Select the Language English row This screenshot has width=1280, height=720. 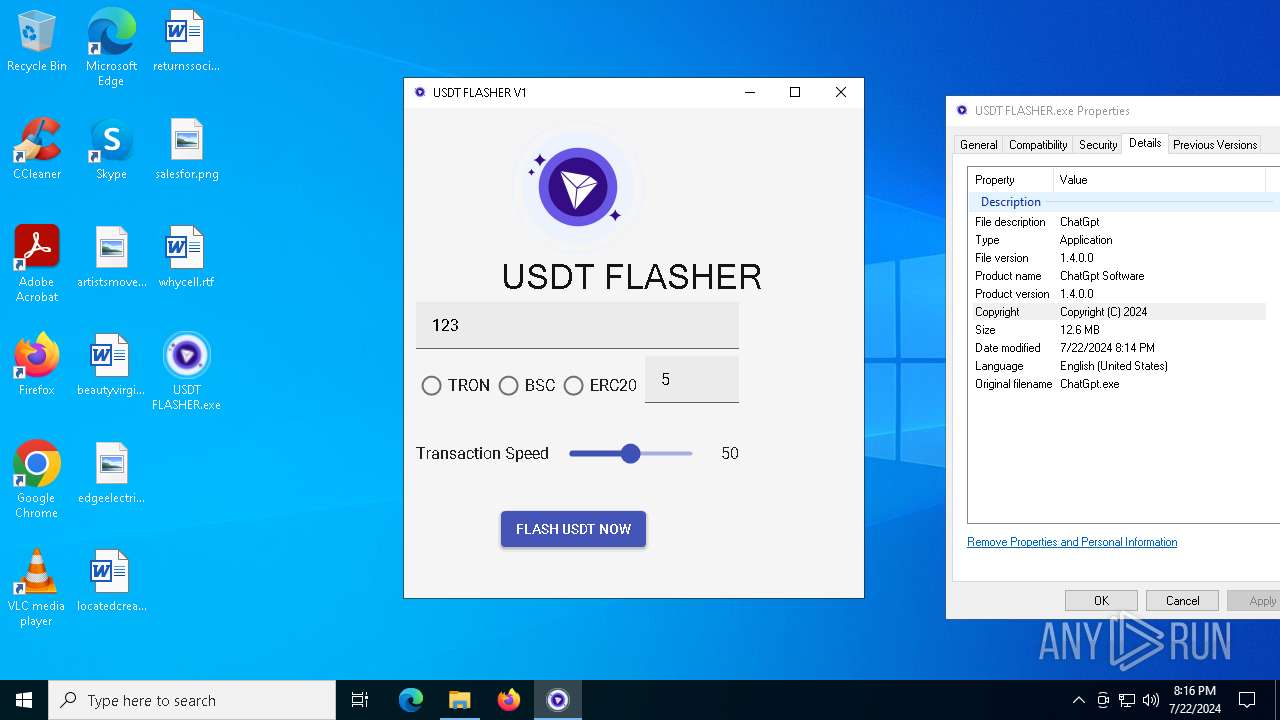pyautogui.click(x=1118, y=366)
